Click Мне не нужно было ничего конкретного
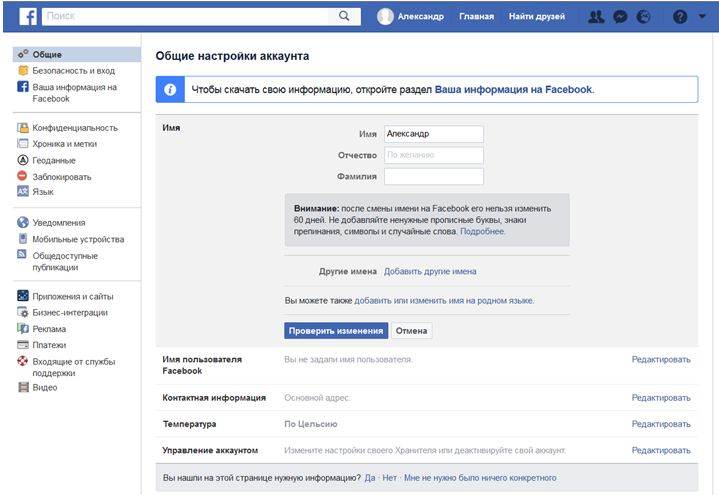This screenshot has height=500, width=719. tap(480, 478)
